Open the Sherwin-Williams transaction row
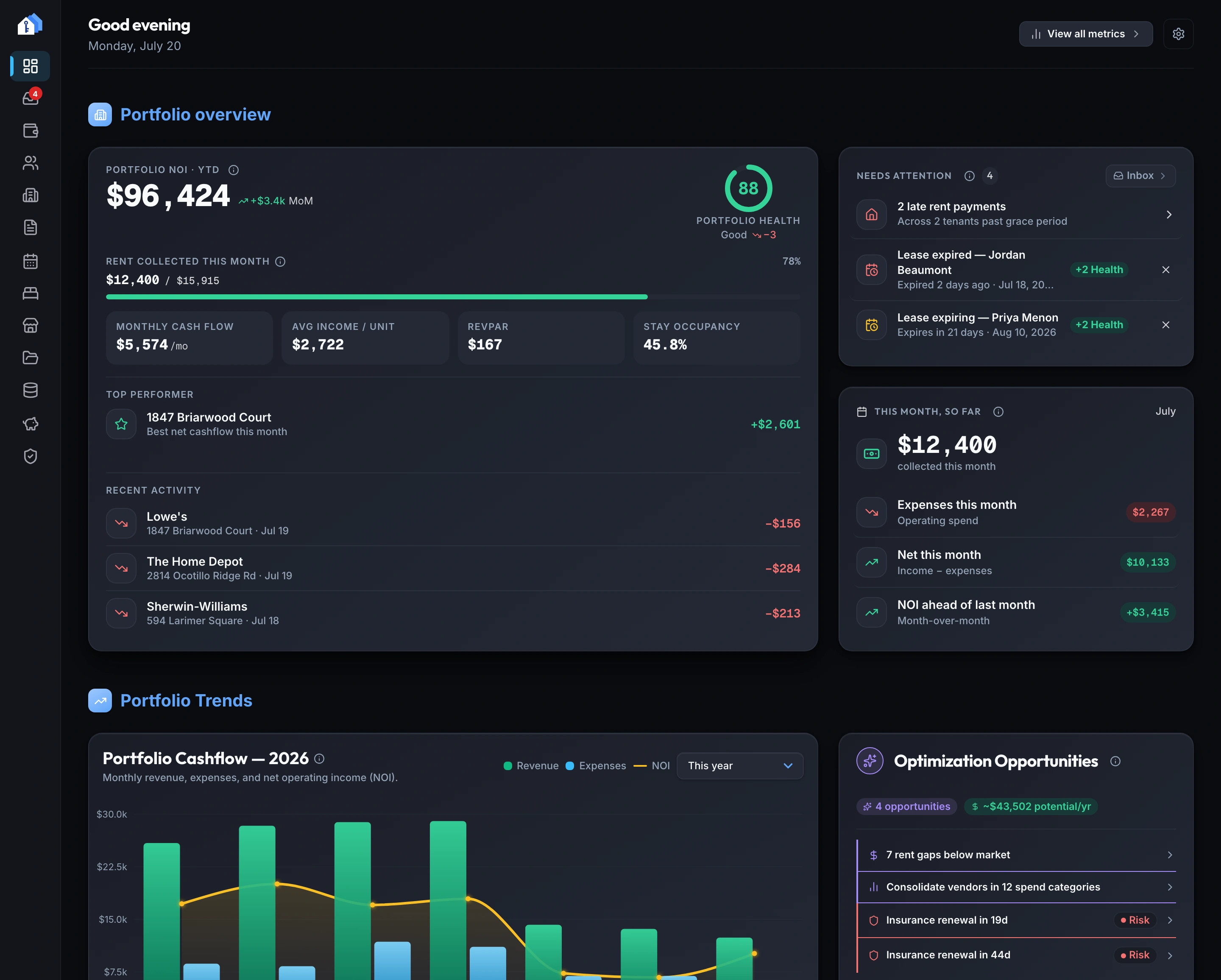1221x980 pixels. point(453,614)
